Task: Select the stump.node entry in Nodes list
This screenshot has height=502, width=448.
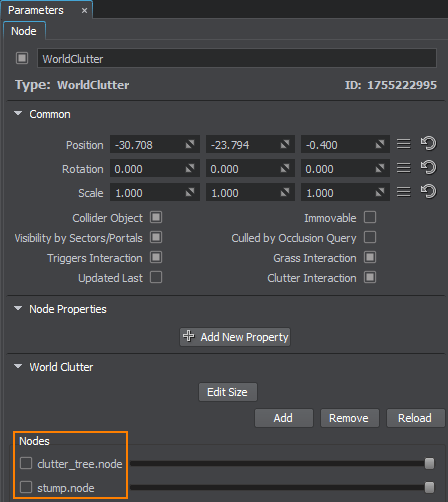Action: pos(66,488)
